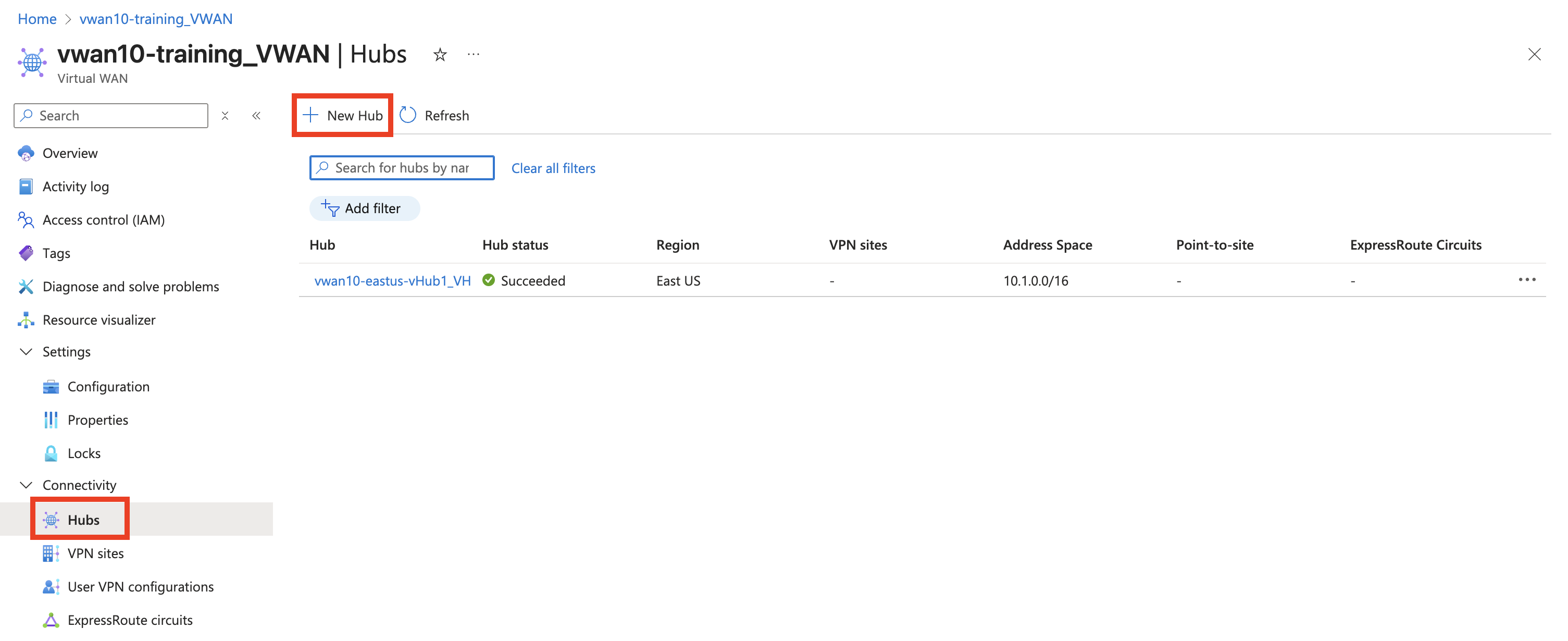Collapse the Settings section chevron
1568x641 pixels.
(x=26, y=352)
